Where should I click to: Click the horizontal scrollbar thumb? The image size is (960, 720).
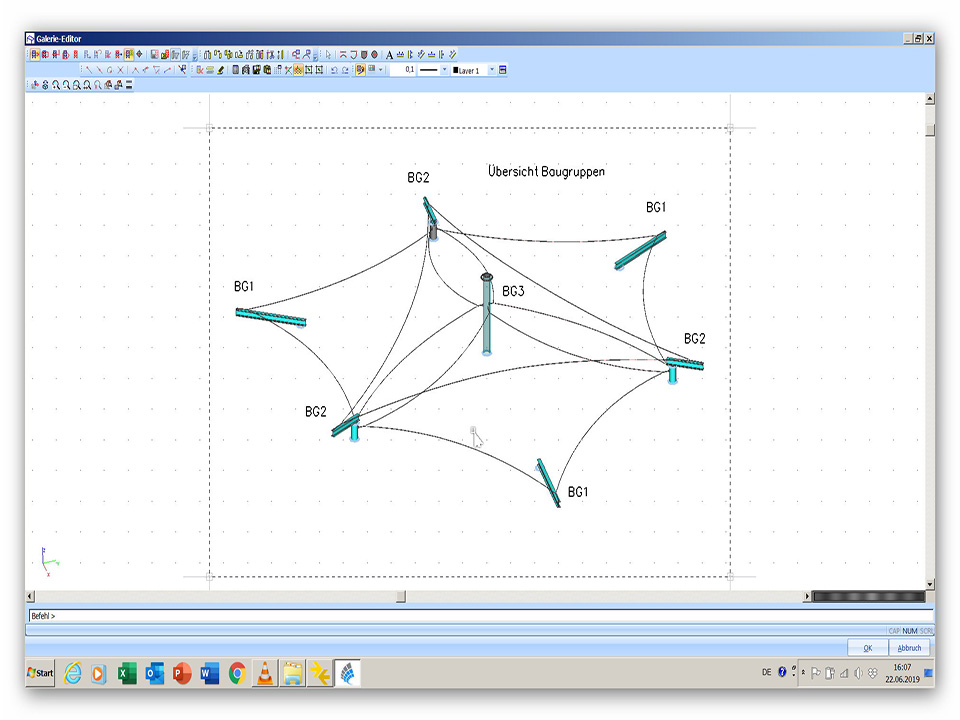[400, 597]
